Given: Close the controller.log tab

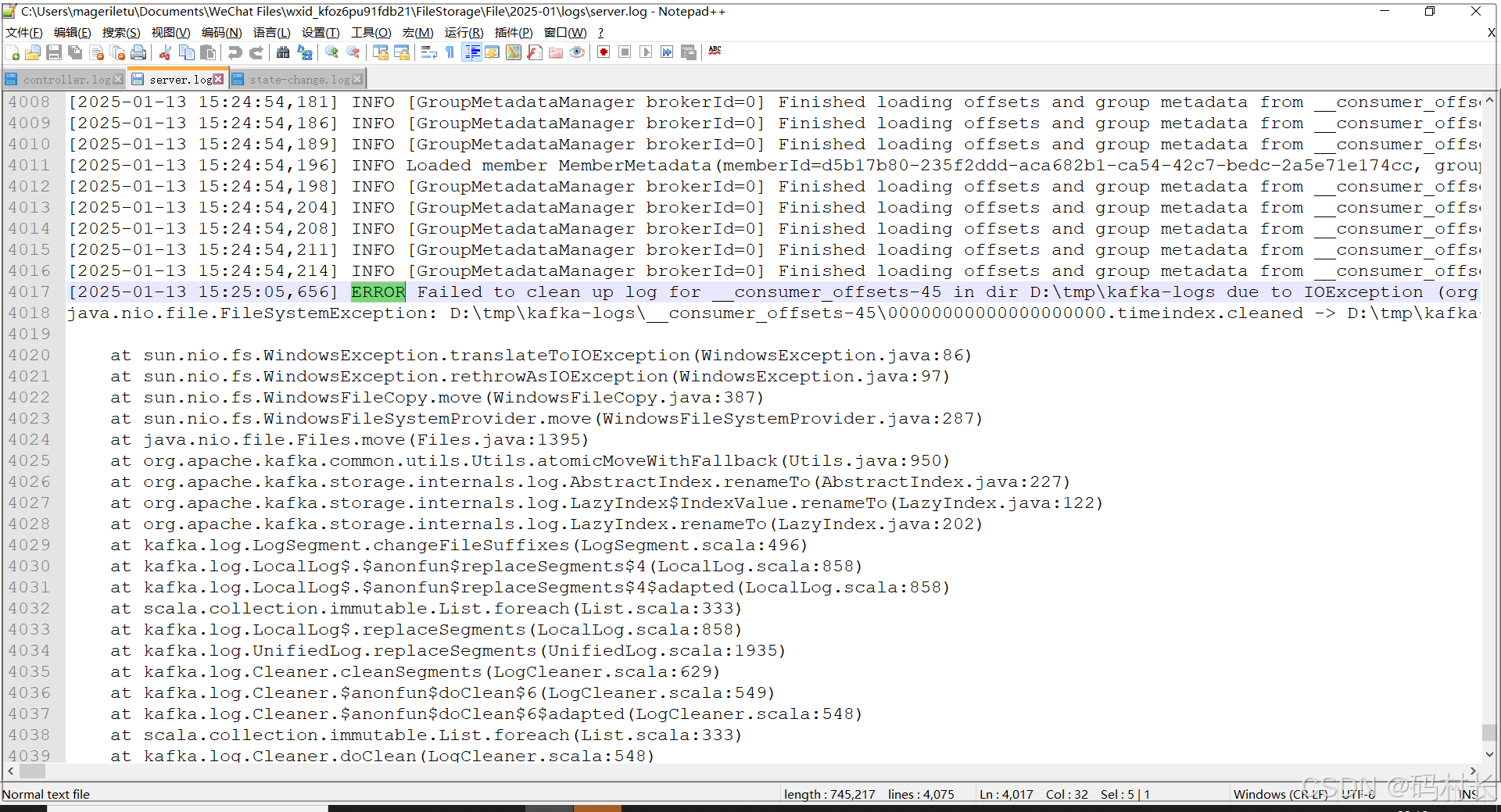Looking at the screenshot, I should click(118, 79).
